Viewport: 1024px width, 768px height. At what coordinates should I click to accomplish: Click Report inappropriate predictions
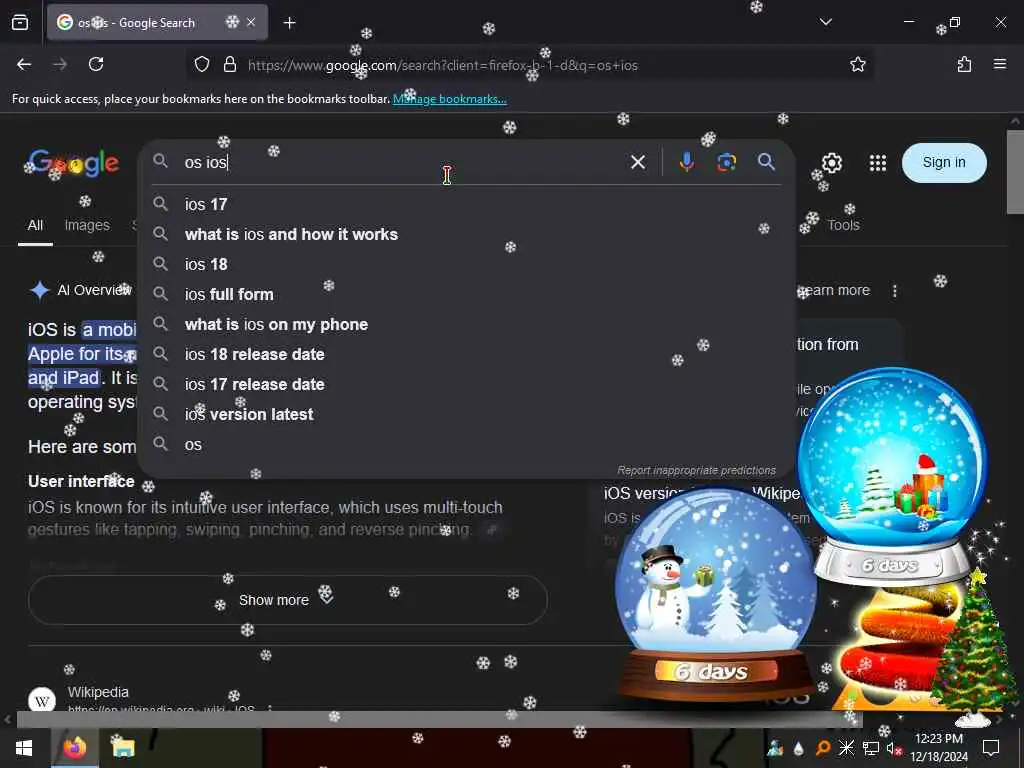(x=696, y=470)
